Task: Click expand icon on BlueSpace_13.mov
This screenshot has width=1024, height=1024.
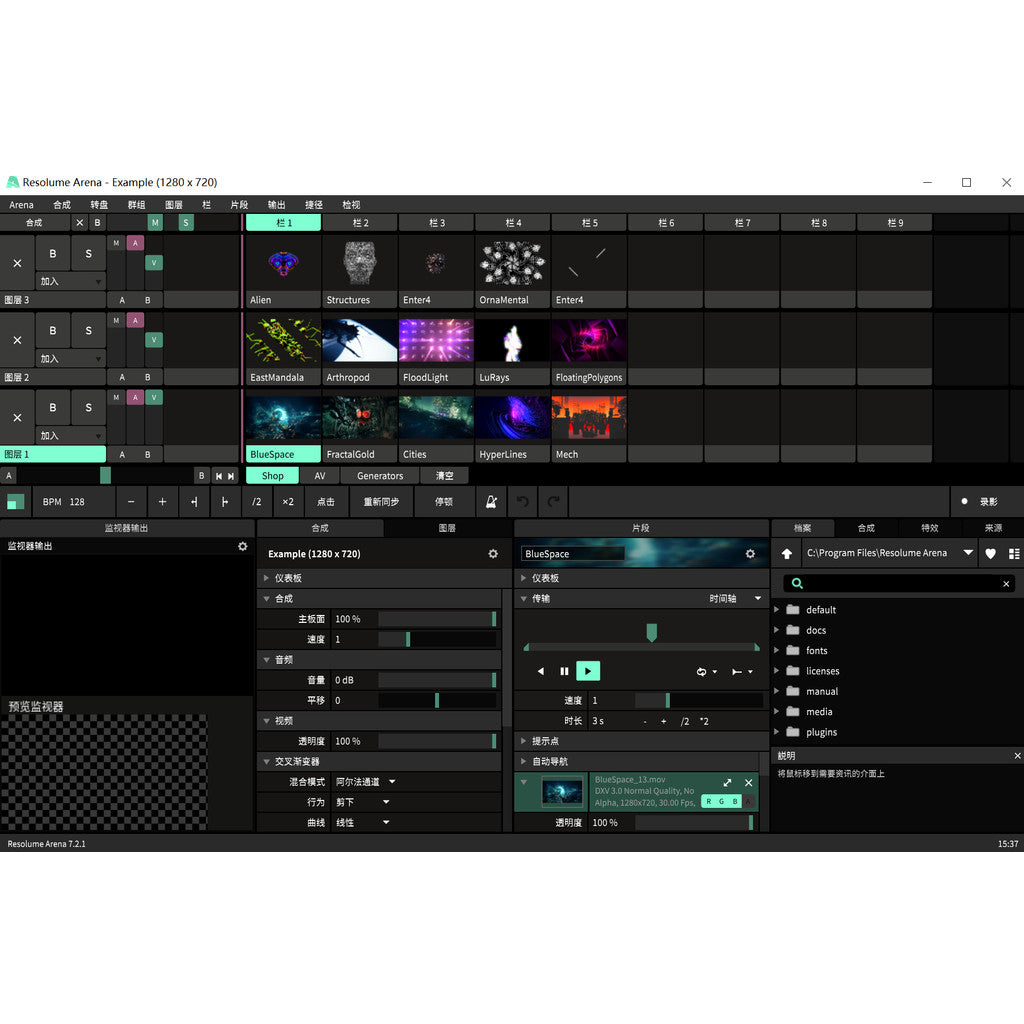Action: point(728,782)
